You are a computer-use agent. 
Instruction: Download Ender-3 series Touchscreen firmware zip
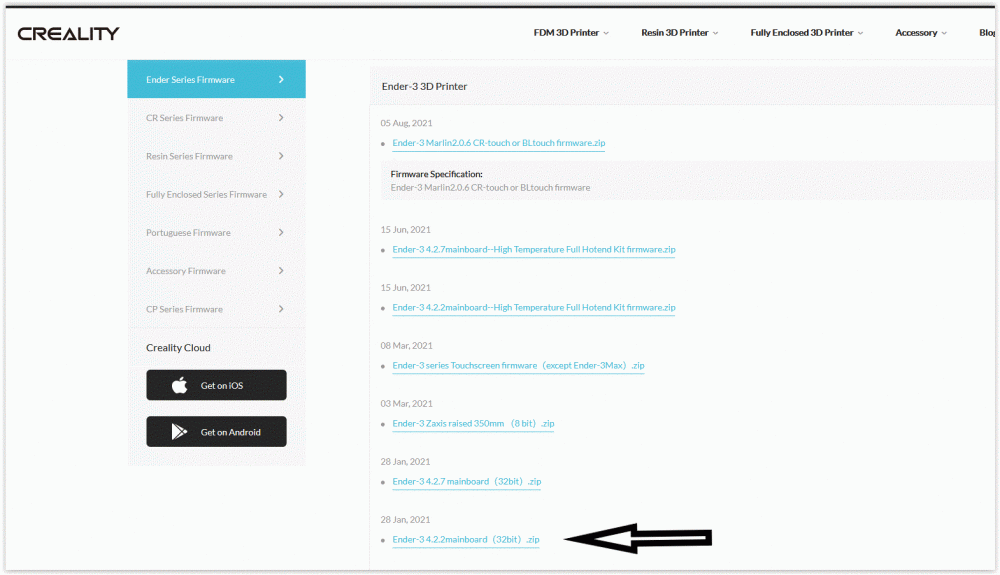point(518,365)
